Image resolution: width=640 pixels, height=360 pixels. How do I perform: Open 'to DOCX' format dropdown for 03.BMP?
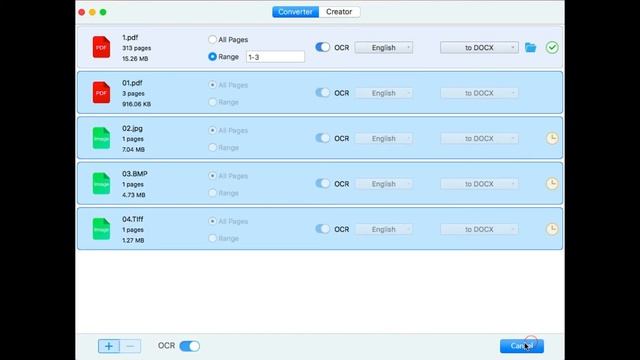(479, 184)
